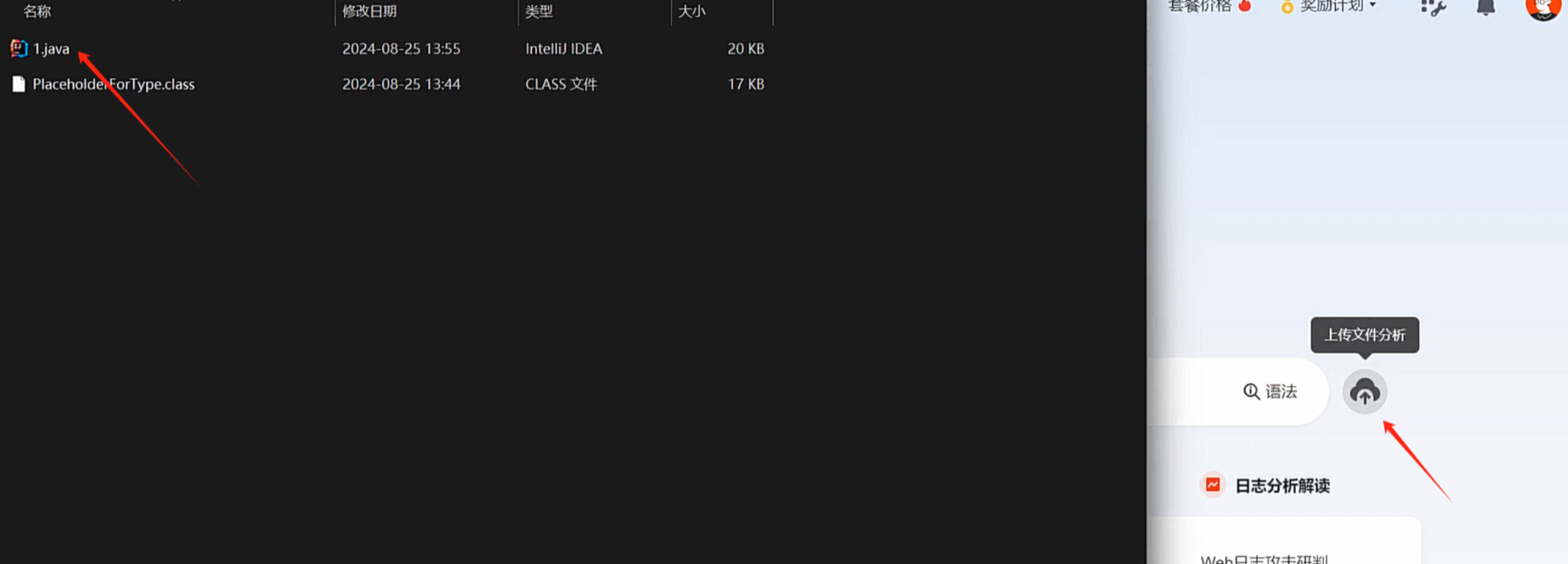The image size is (1568, 564).
Task: Click the IntelliJ icon beside 1.java
Action: click(18, 49)
